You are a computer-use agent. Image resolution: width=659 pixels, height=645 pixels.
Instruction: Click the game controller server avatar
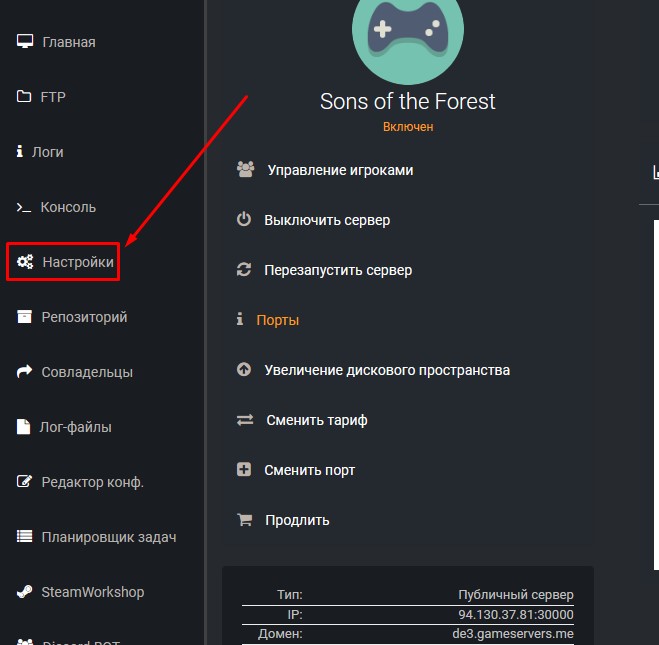(x=407, y=33)
